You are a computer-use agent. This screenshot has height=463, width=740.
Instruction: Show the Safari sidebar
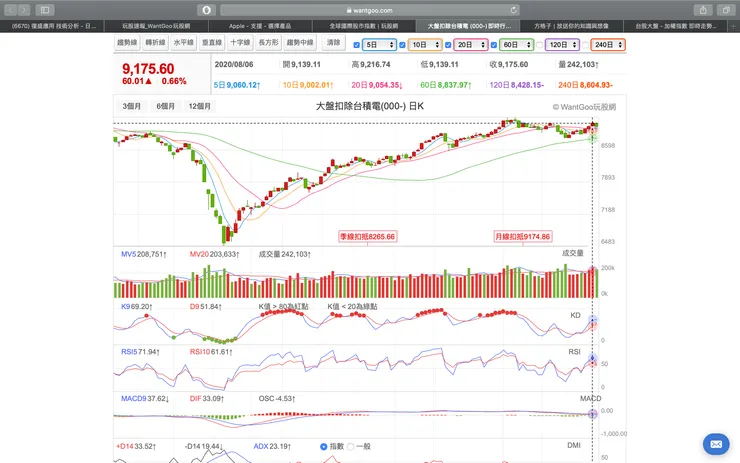[x=45, y=10]
